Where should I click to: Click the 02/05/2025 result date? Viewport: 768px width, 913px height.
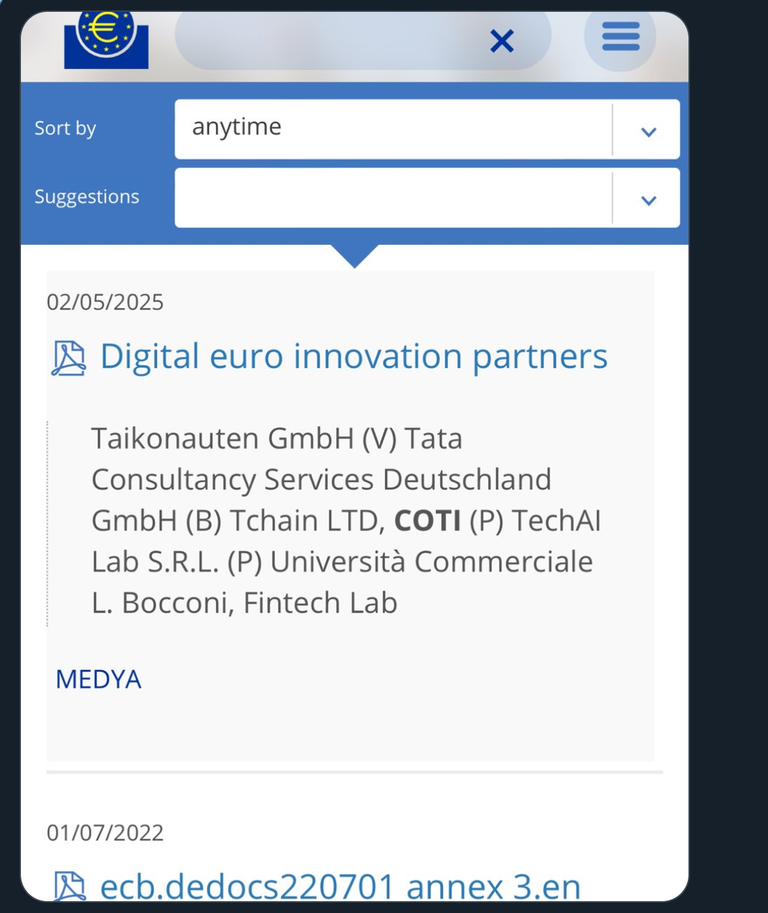point(105,302)
